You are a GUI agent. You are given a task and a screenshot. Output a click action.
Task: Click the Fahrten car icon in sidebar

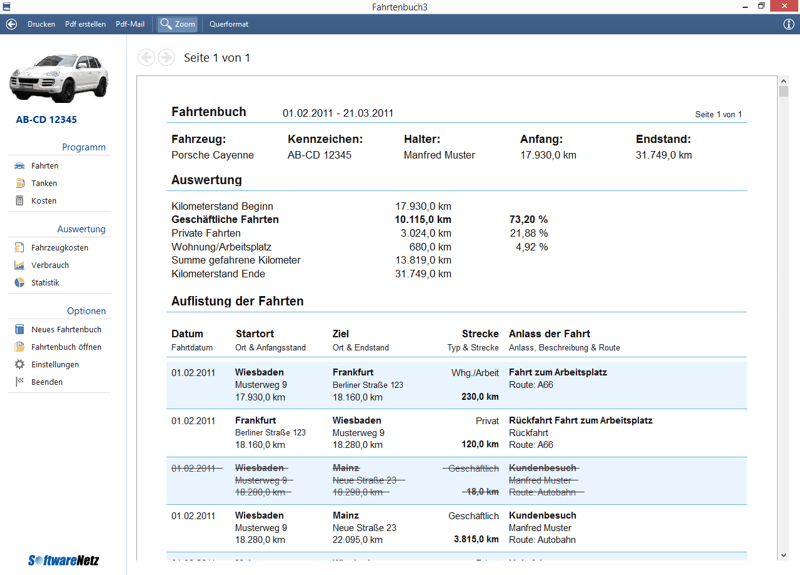coord(19,166)
